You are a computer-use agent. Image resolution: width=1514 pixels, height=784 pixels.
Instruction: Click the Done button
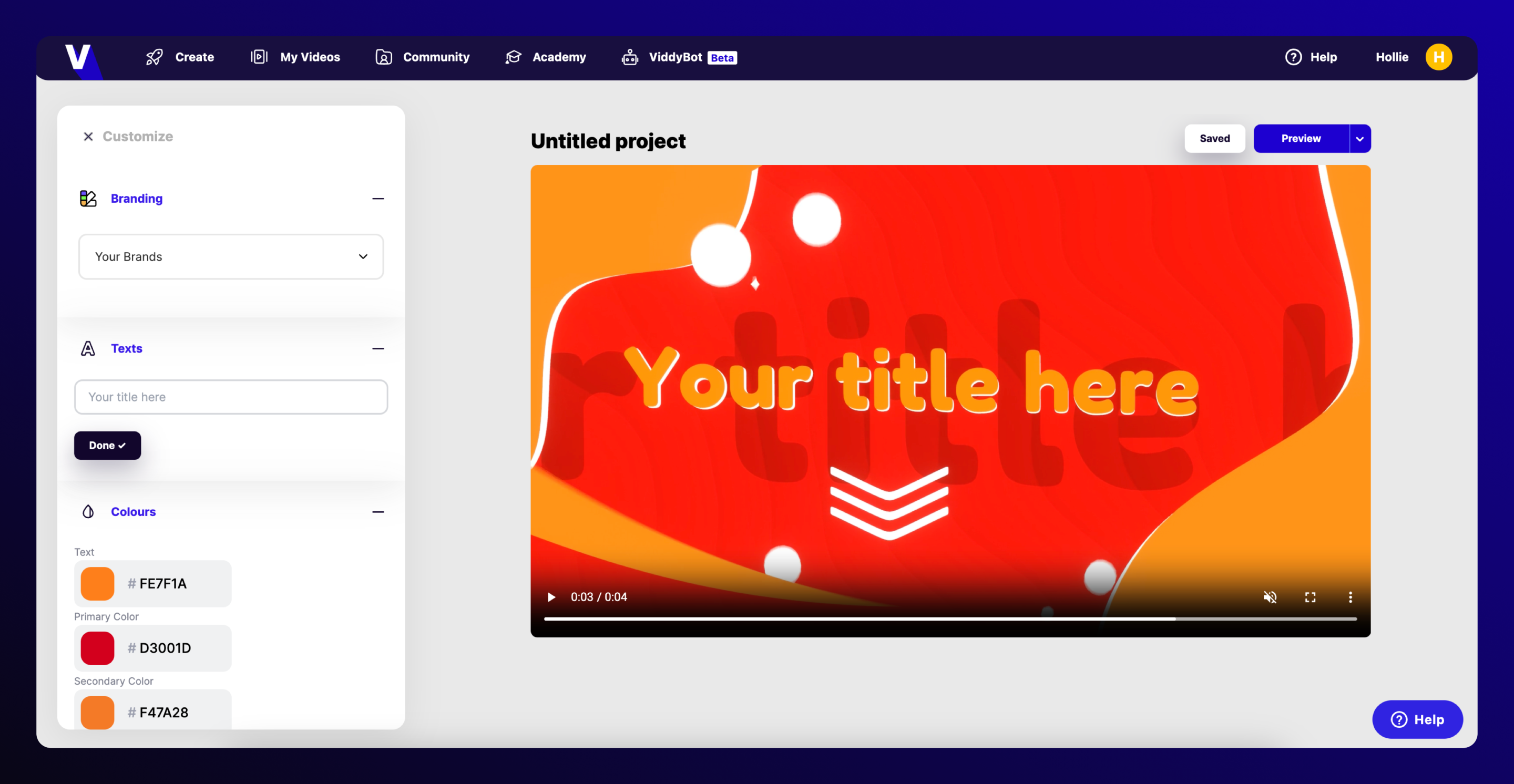tap(108, 445)
